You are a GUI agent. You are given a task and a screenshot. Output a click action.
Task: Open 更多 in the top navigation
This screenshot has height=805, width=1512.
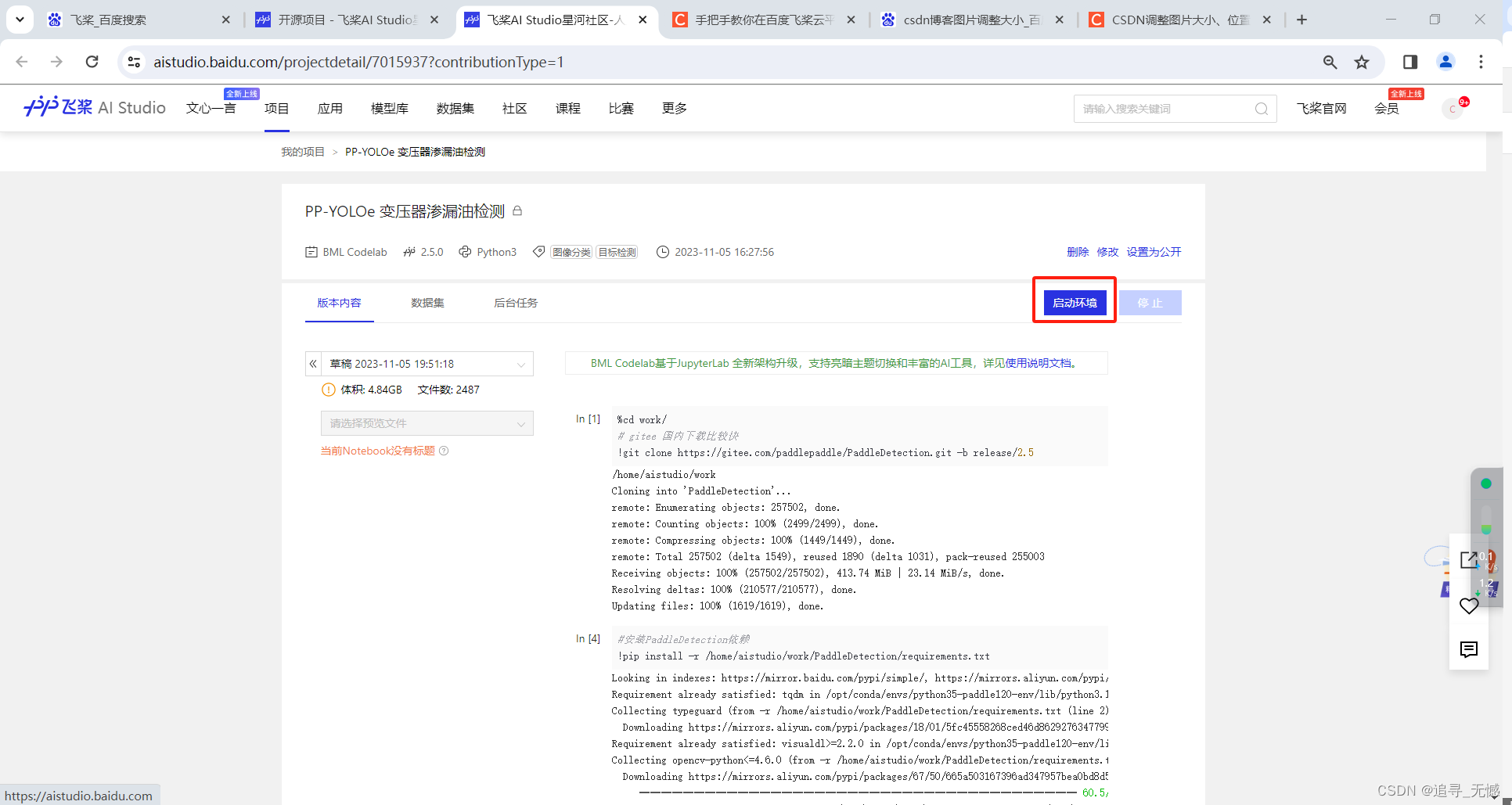[x=674, y=108]
